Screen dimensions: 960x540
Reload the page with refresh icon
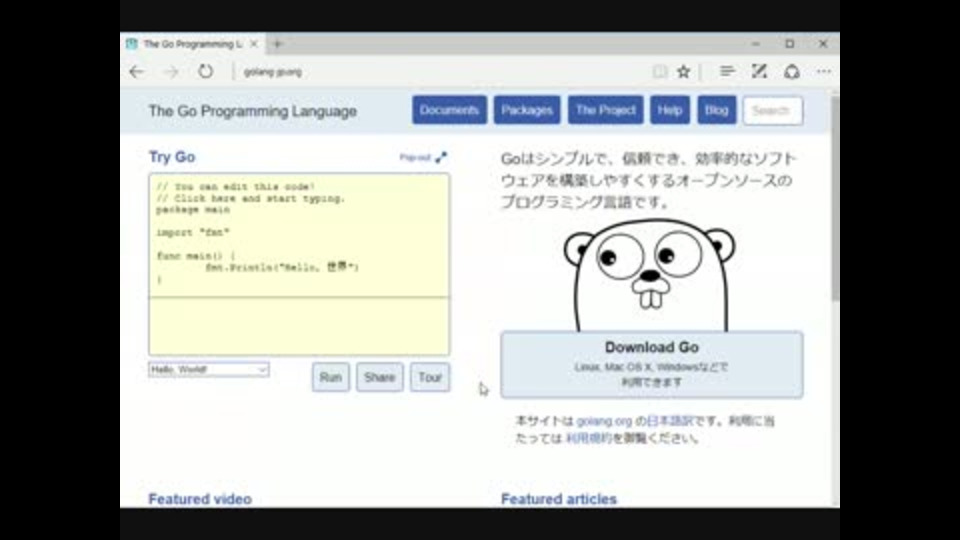coord(206,72)
